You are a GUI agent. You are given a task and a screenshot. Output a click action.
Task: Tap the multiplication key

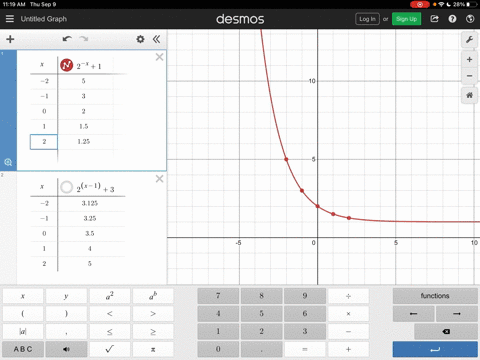(x=348, y=314)
